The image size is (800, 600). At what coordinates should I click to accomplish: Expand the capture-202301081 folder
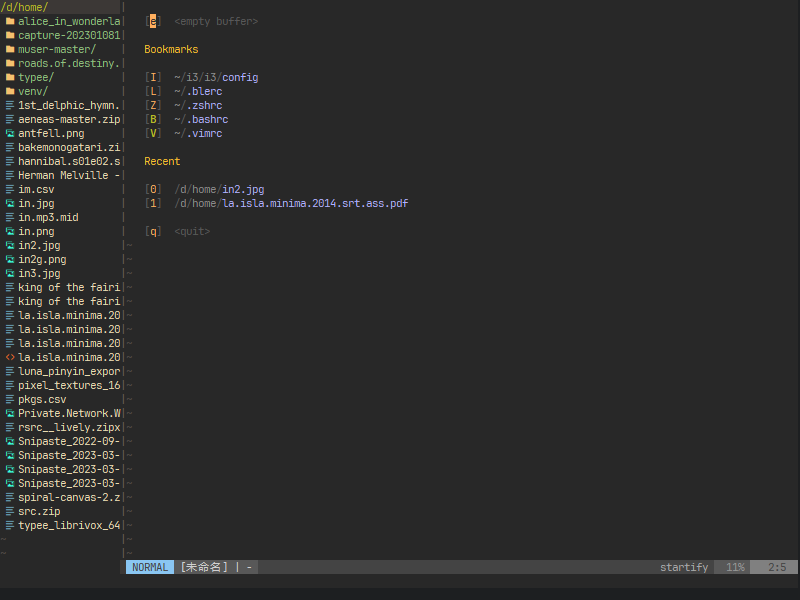[x=68, y=35]
